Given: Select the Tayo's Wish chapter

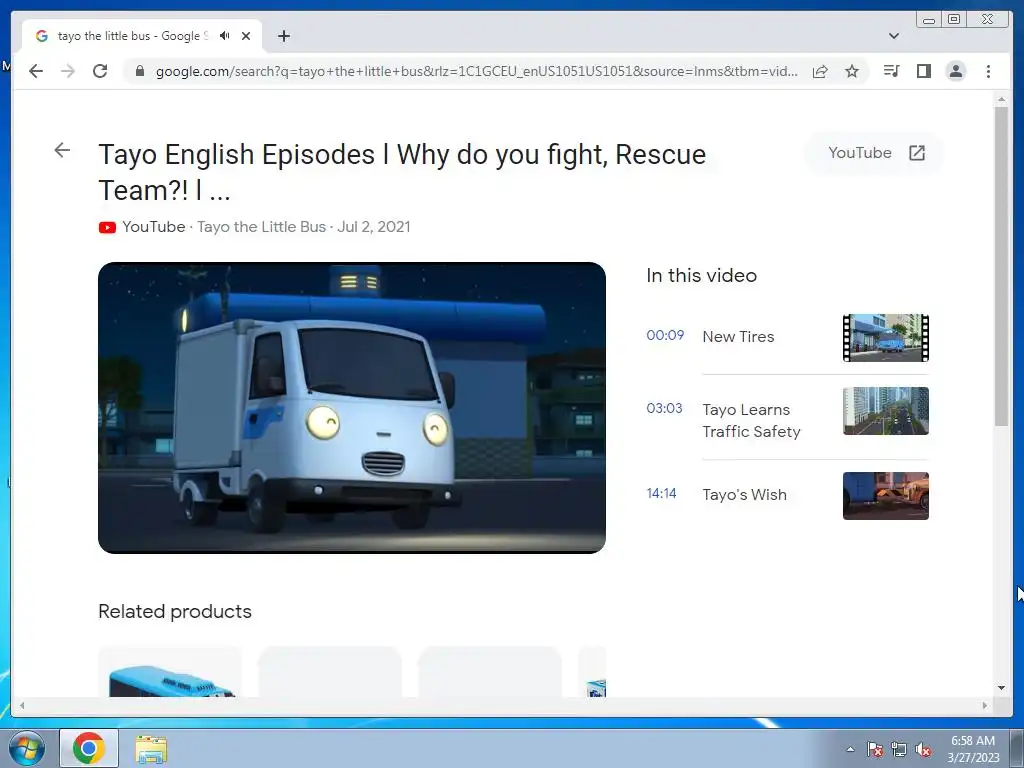Looking at the screenshot, I should pos(744,494).
